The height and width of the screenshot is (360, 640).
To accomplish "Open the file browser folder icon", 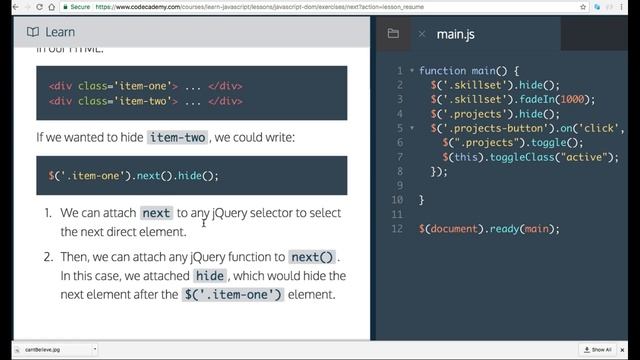I will point(393,33).
